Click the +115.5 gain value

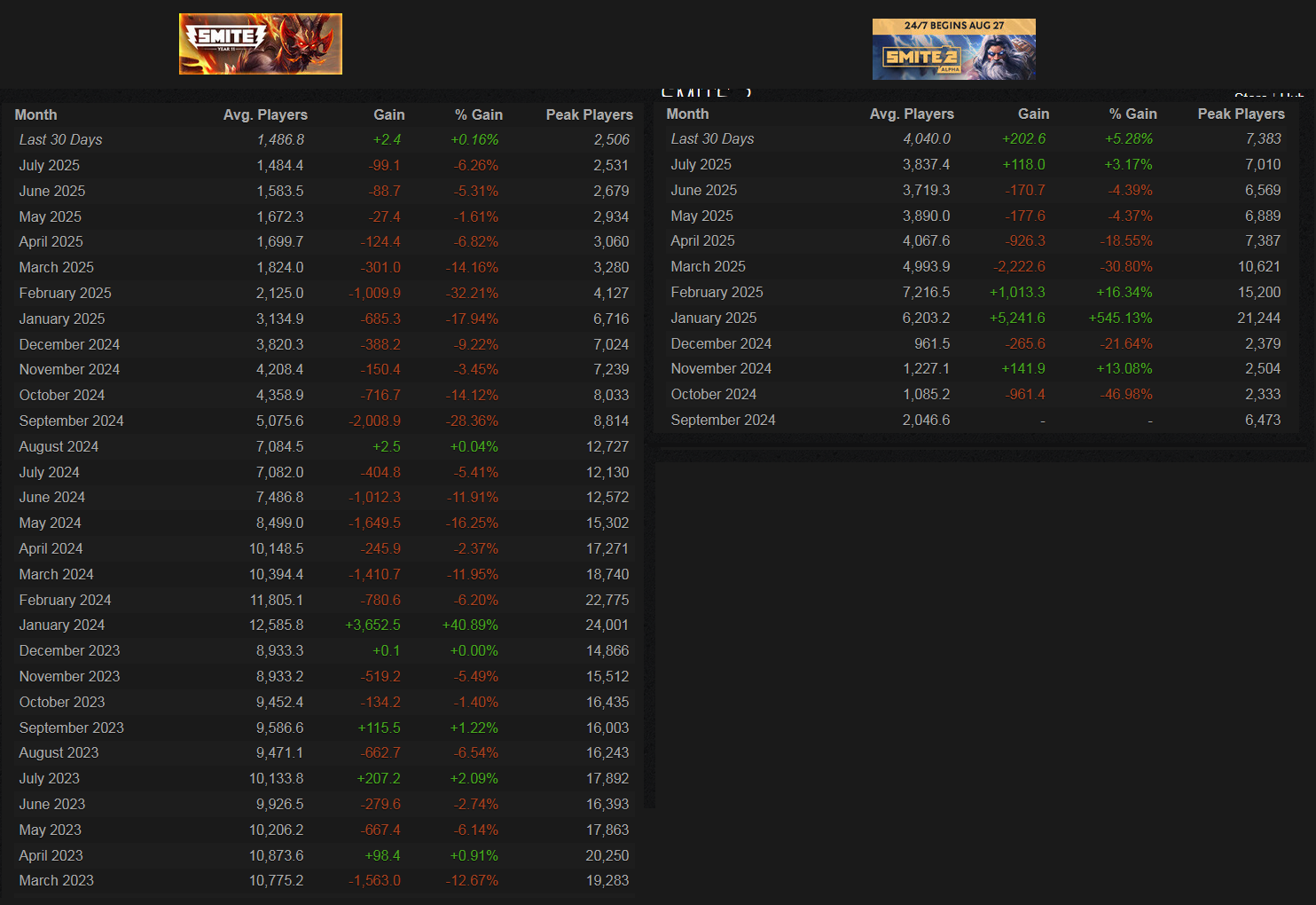click(x=379, y=728)
